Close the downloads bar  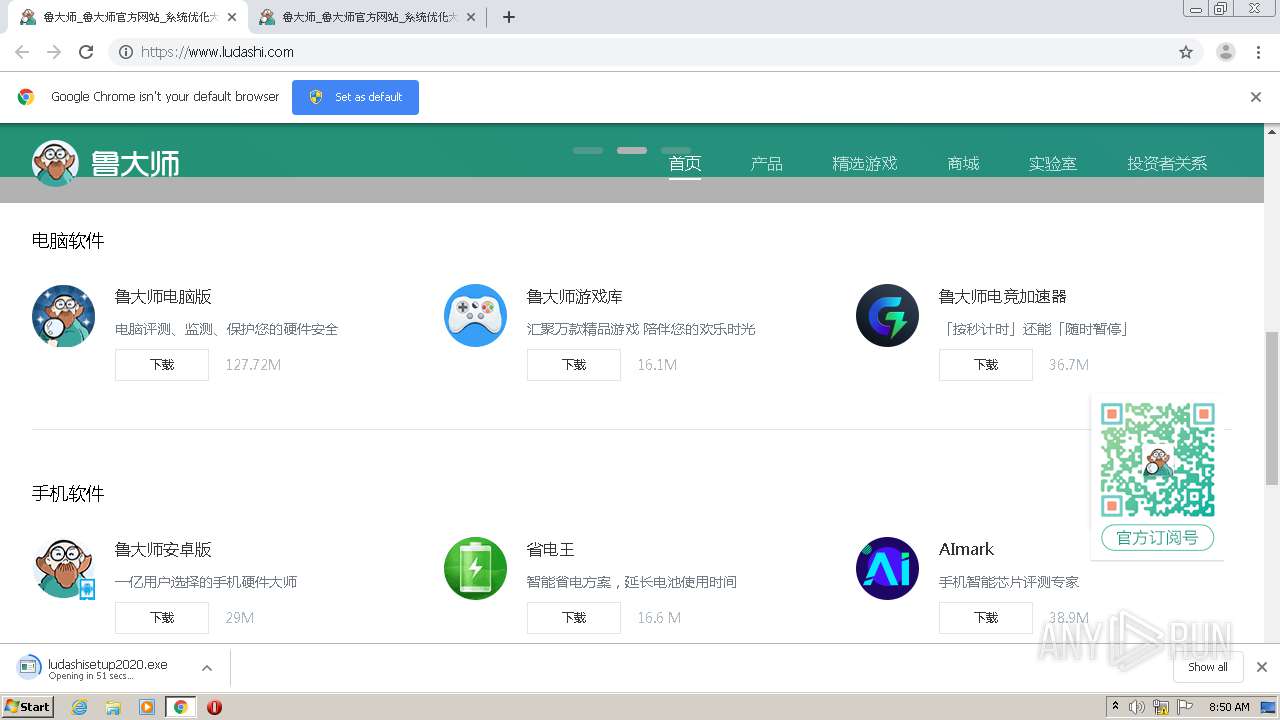click(x=1262, y=667)
